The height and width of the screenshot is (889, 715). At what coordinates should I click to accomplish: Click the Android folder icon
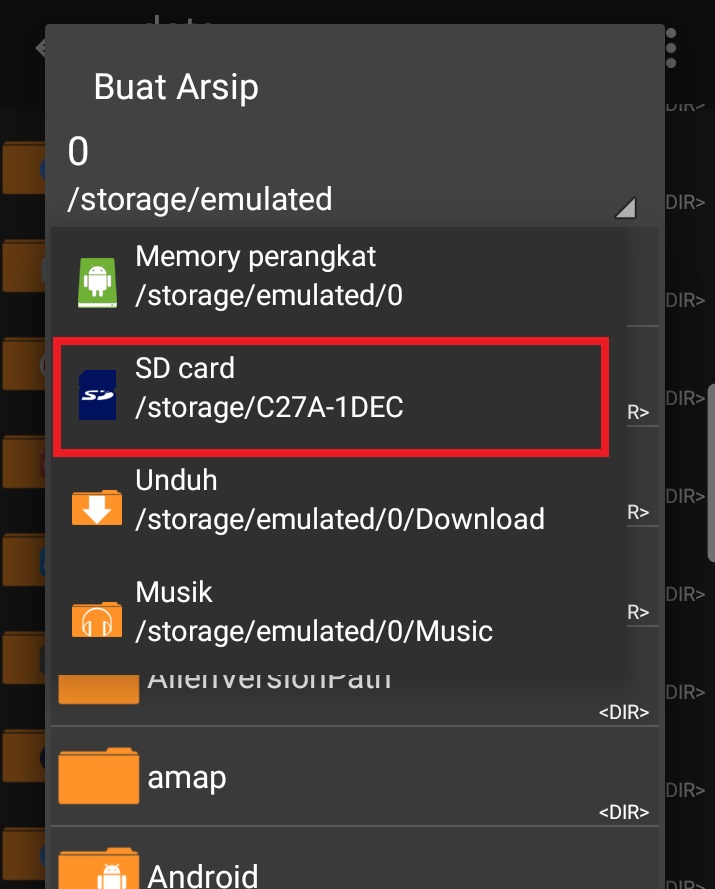(x=98, y=867)
